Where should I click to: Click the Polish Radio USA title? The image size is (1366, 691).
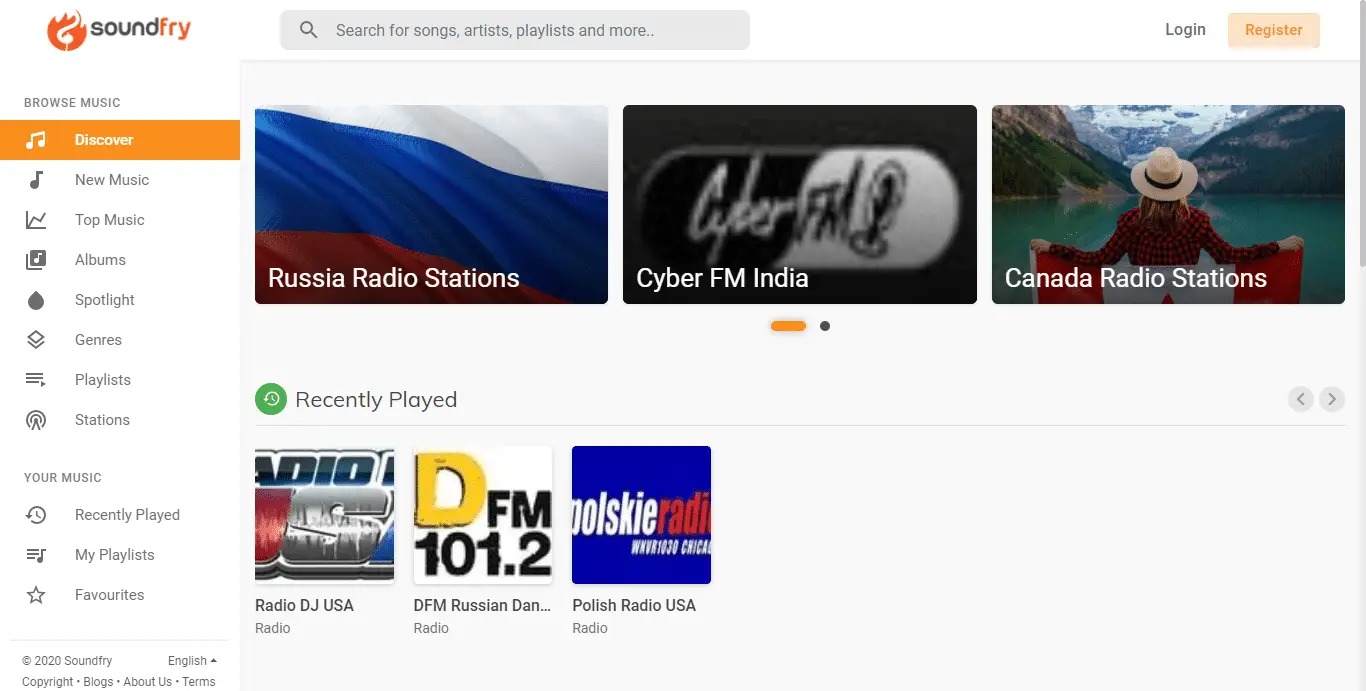pyautogui.click(x=634, y=605)
